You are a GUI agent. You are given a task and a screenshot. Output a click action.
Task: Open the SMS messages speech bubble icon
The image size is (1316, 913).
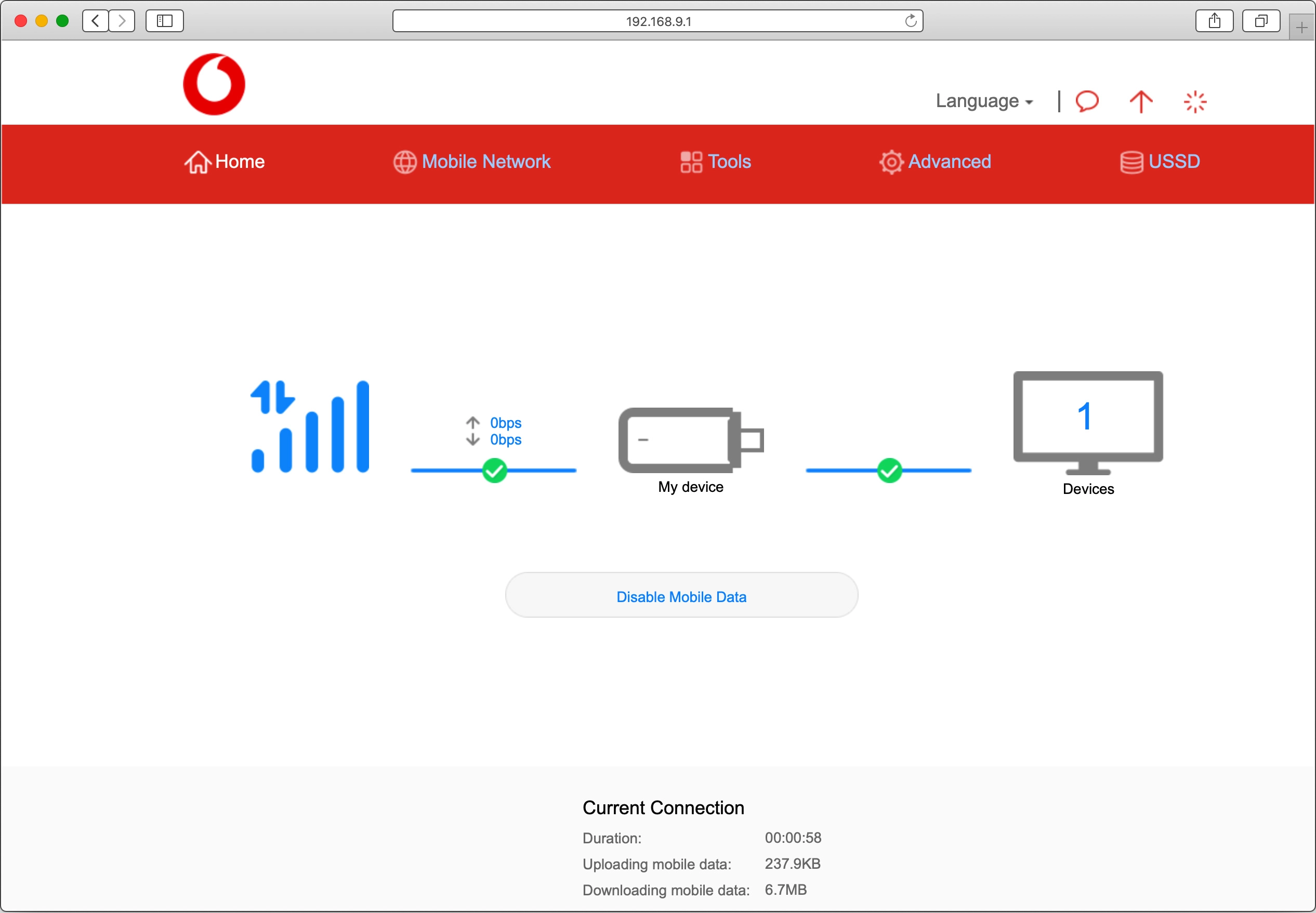coord(1087,101)
